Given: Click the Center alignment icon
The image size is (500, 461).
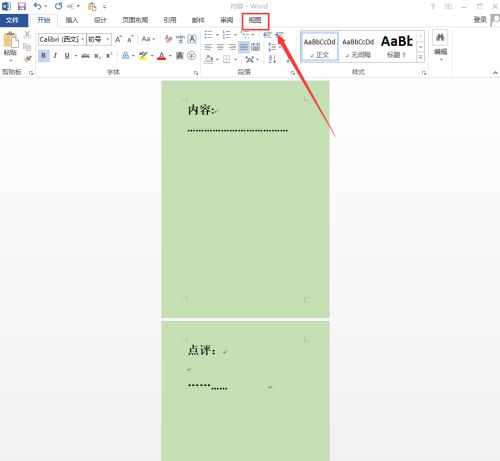Looking at the screenshot, I should (220, 47).
